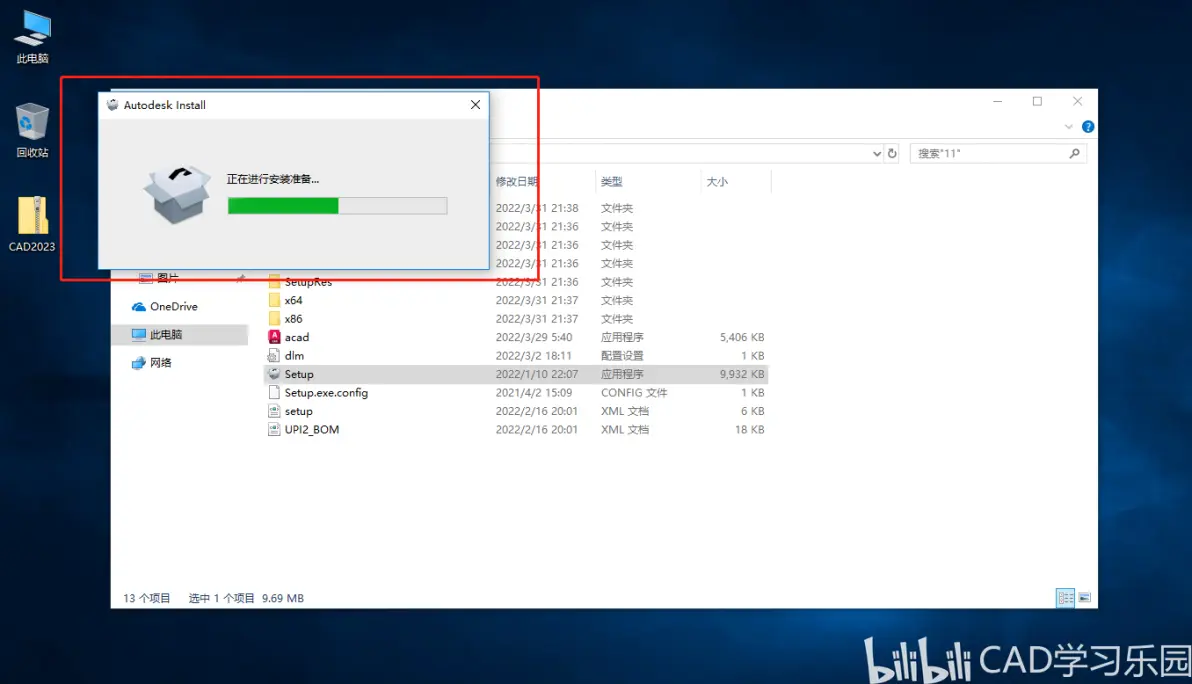Click the "2022/1/10 22:07" date cell

tap(537, 374)
